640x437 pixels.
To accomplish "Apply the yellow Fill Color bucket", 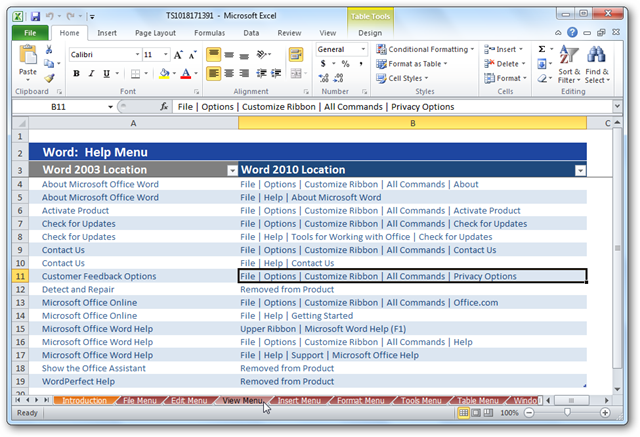I will (x=164, y=73).
